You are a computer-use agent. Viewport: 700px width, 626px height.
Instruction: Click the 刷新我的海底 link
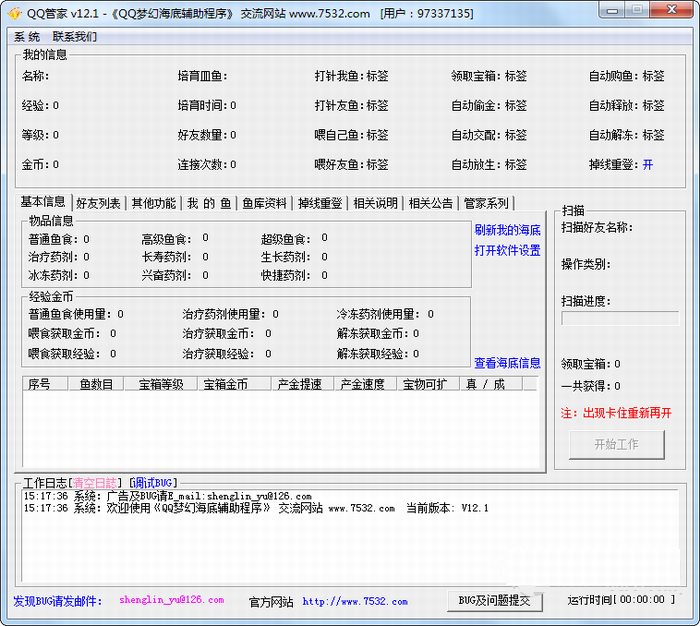[507, 230]
